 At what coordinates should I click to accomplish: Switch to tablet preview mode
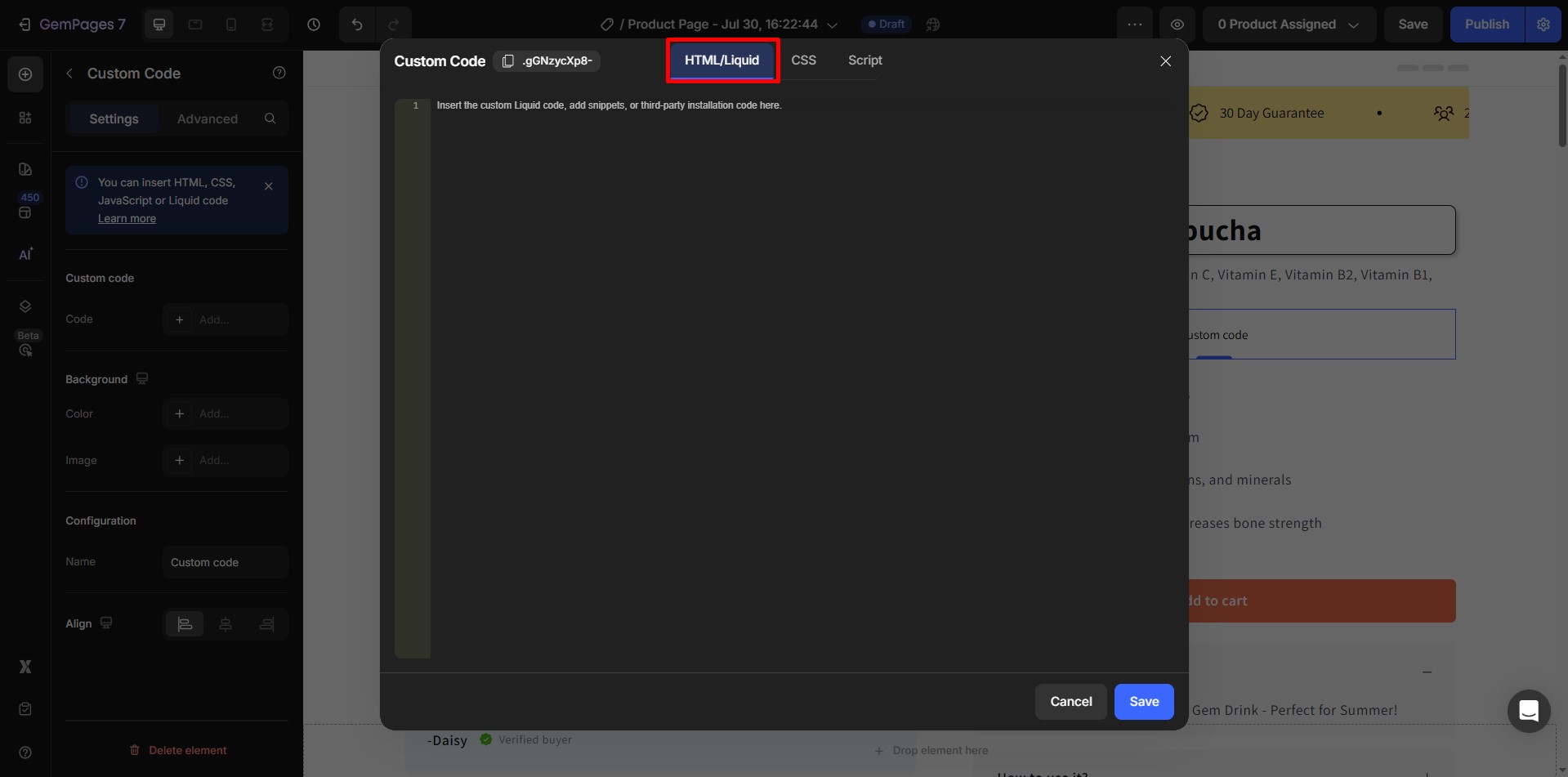(195, 25)
